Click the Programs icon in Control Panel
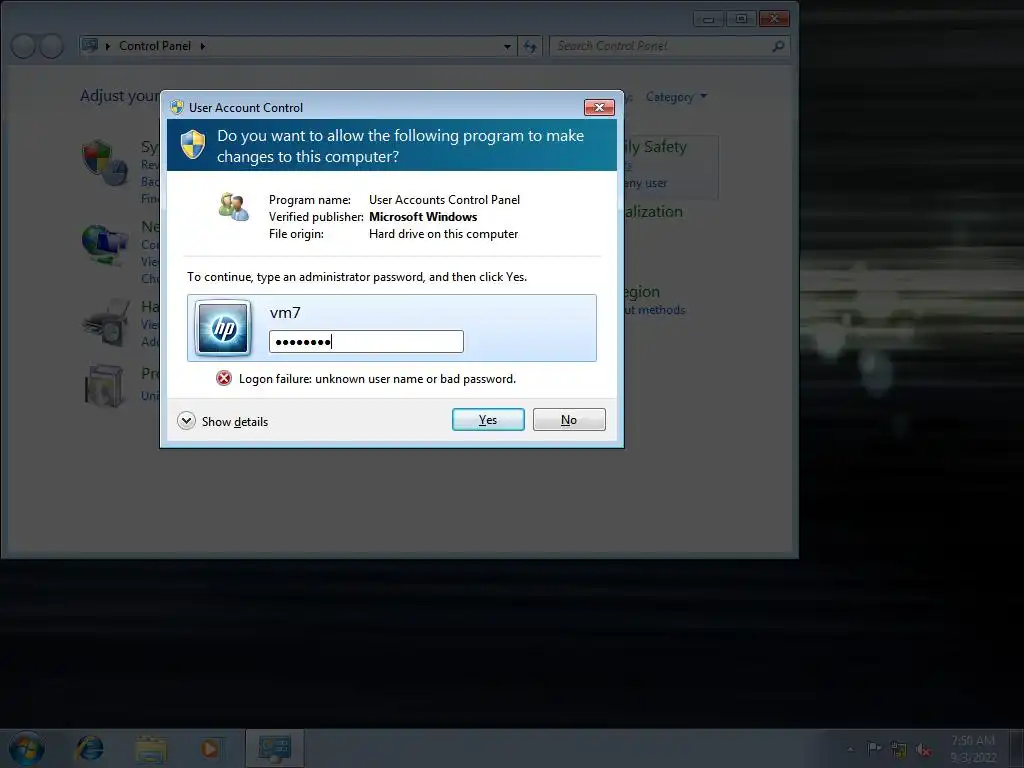Viewport: 1024px width, 768px height. pos(104,385)
